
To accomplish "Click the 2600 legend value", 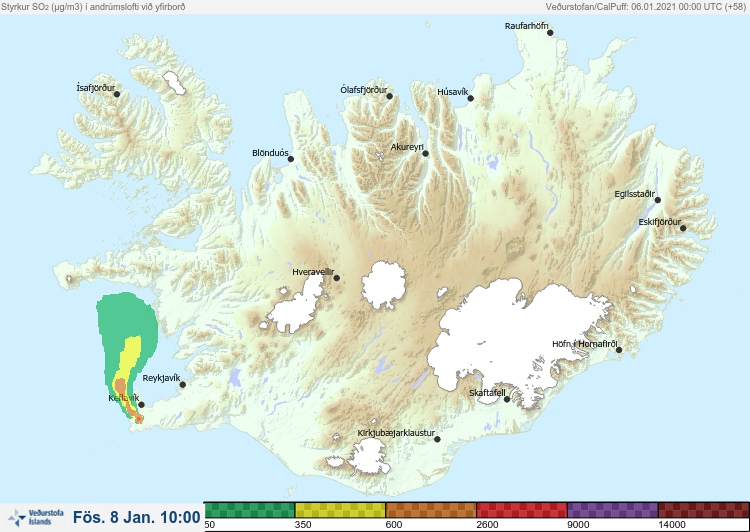I will coord(487,525).
